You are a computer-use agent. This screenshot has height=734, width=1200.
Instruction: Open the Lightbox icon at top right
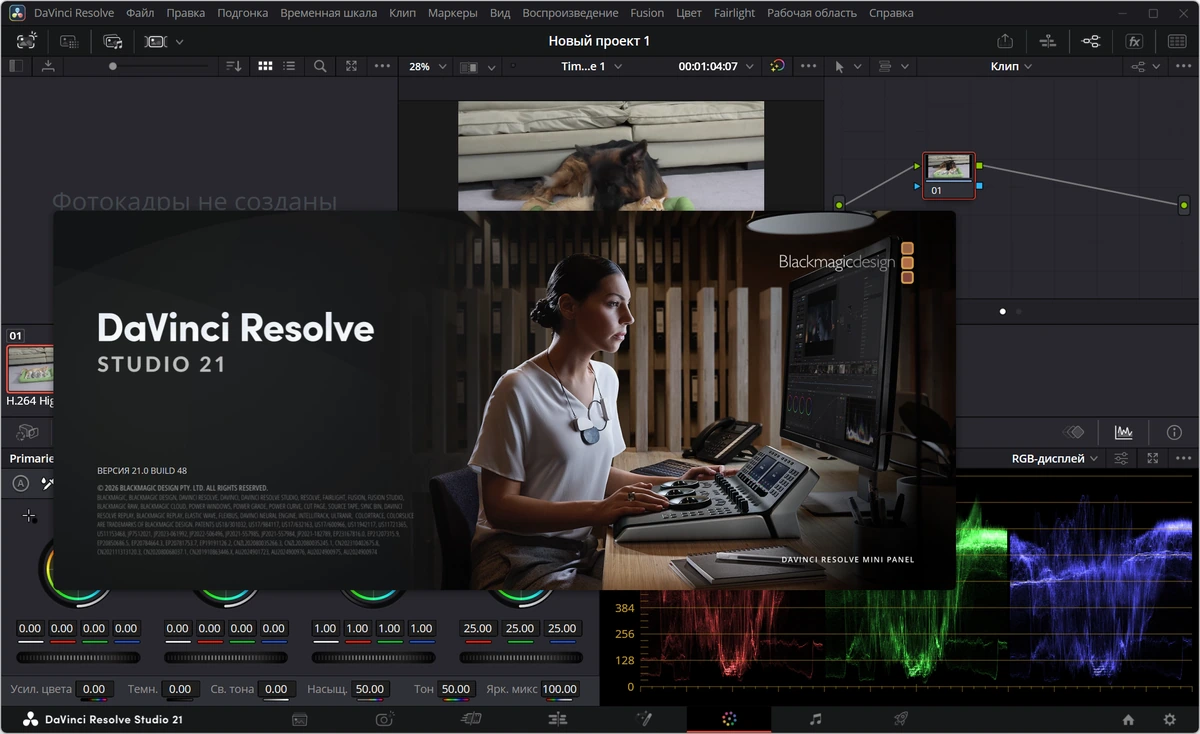click(1178, 41)
